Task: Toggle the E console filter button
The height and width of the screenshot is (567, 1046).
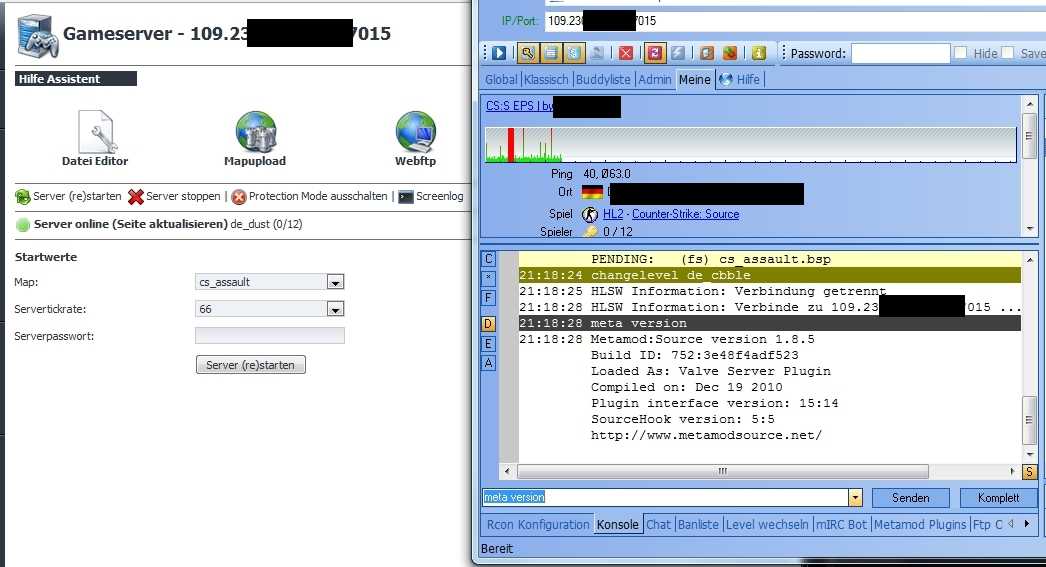Action: [x=488, y=344]
